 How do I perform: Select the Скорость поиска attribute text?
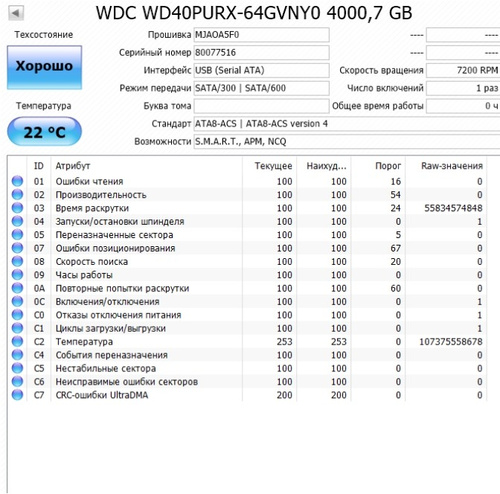(x=92, y=261)
